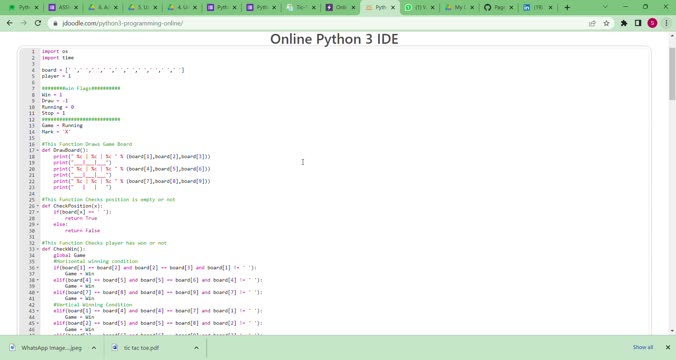This screenshot has height=360, width=676.
Task: Click the editor's vertical scrollbar thumb
Action: pos(672,74)
